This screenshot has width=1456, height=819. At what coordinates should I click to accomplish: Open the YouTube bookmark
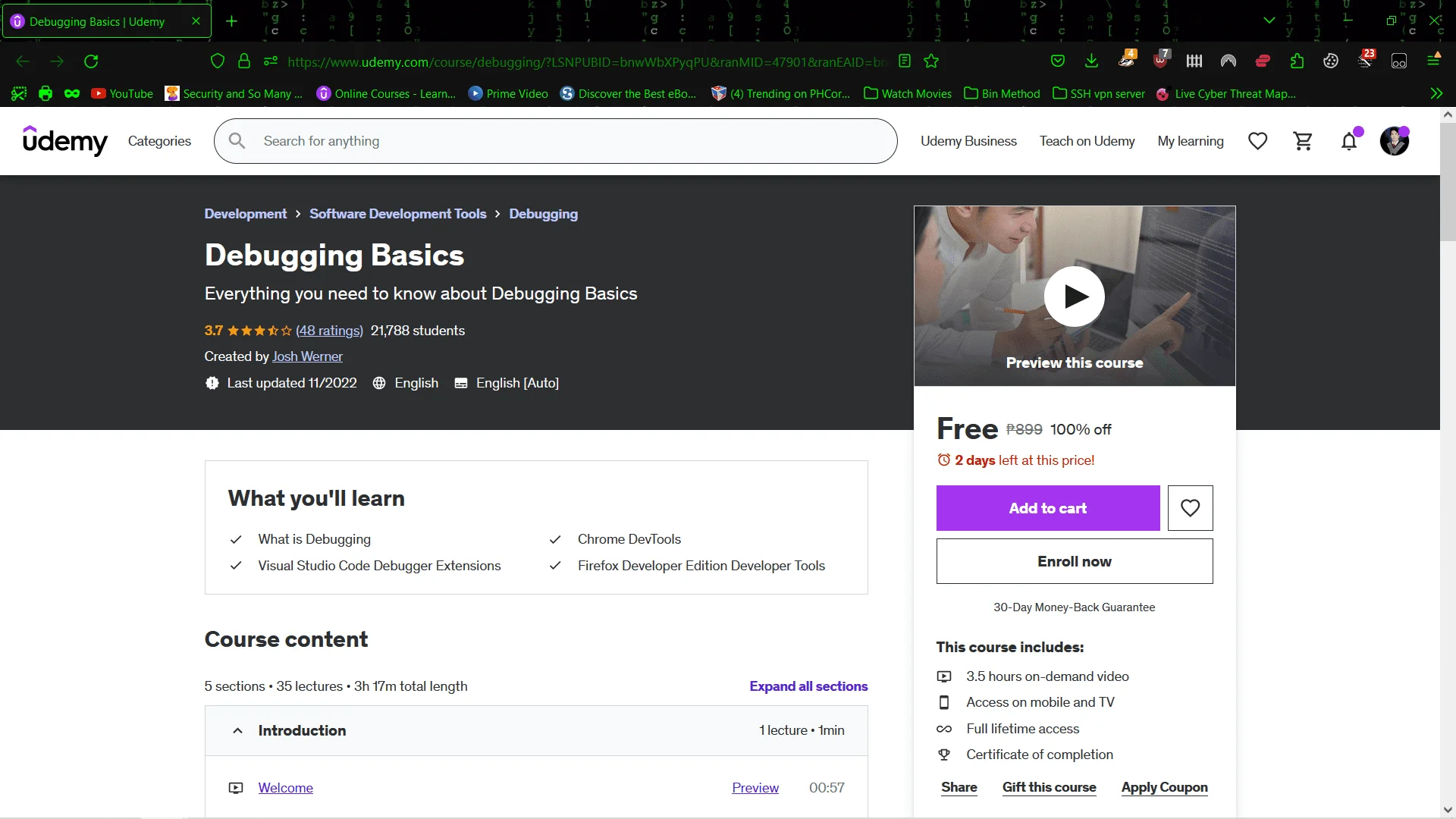pos(122,94)
